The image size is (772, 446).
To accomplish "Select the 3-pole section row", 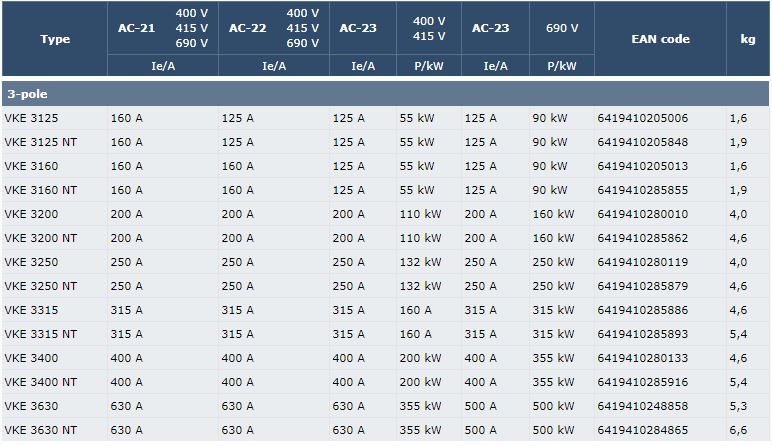I will coord(386,94).
